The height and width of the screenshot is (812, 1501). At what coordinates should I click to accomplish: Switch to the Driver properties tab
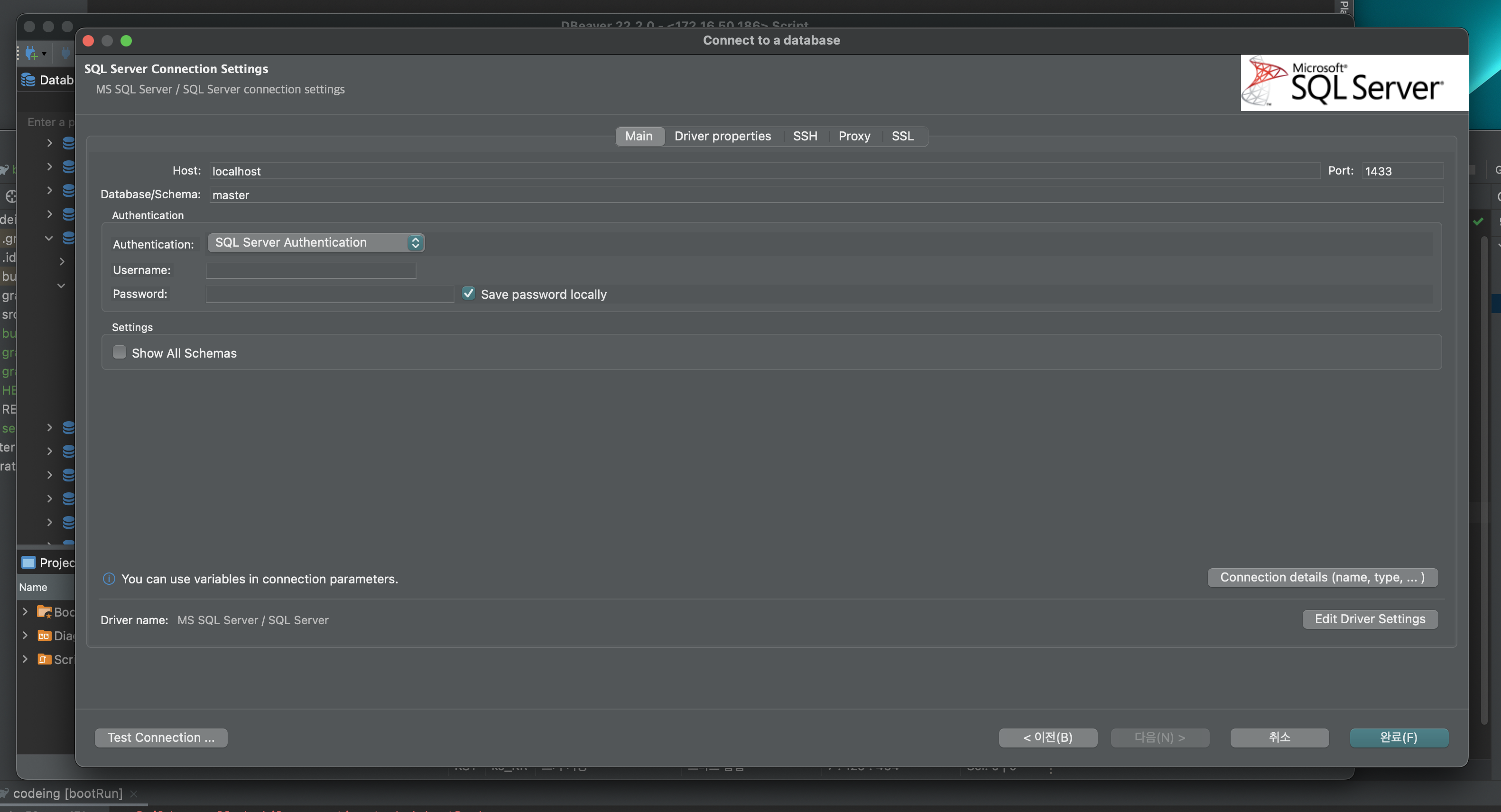pos(722,136)
